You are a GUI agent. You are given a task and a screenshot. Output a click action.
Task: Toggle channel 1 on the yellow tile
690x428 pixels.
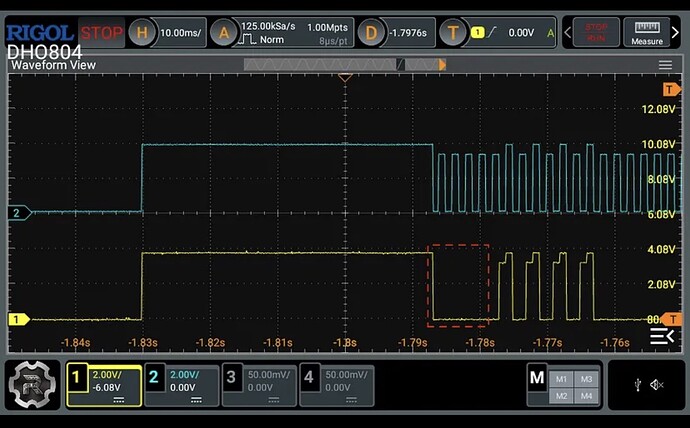click(x=104, y=385)
